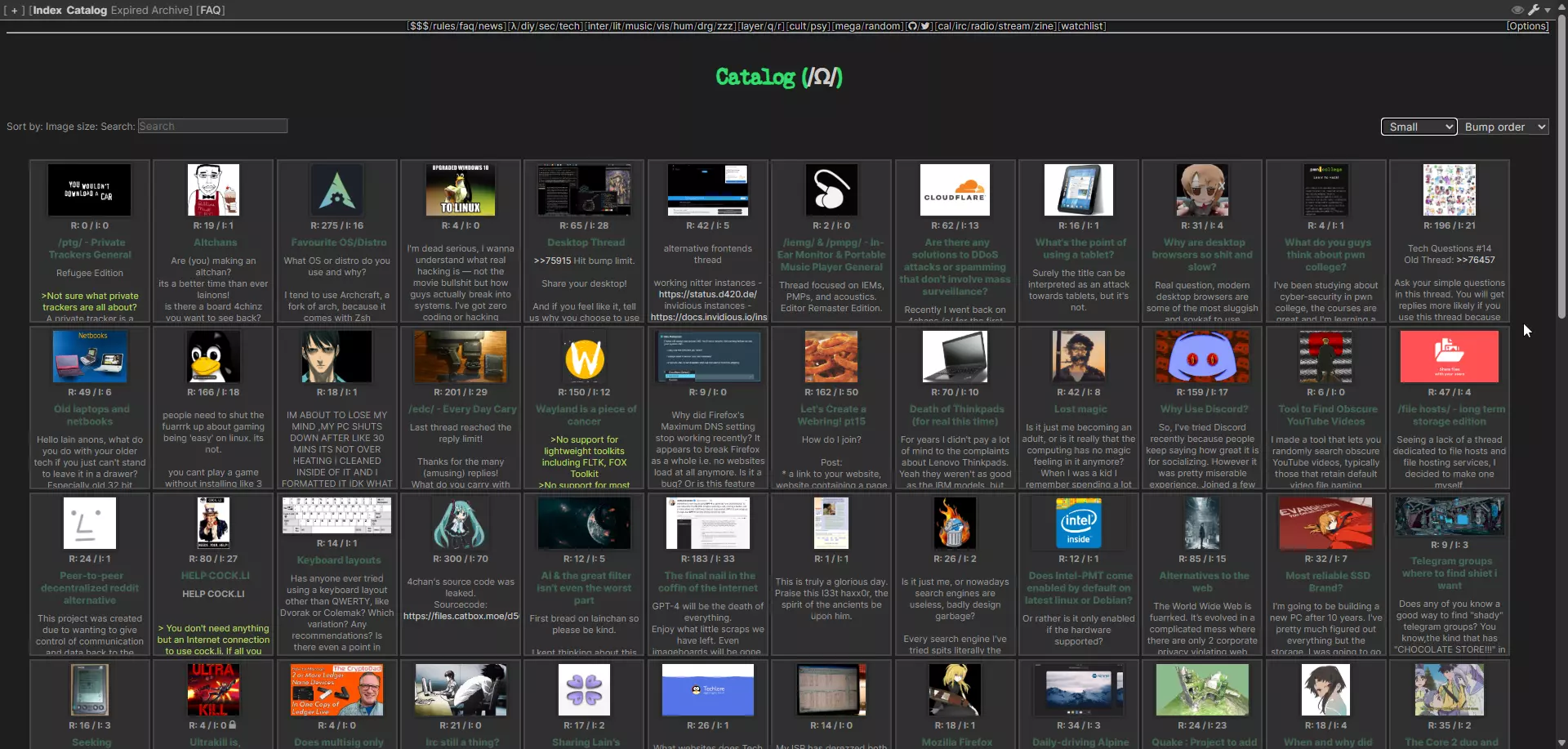The image size is (1568, 749).
Task: Open the burning trash can search engines thumbnail
Action: (955, 523)
